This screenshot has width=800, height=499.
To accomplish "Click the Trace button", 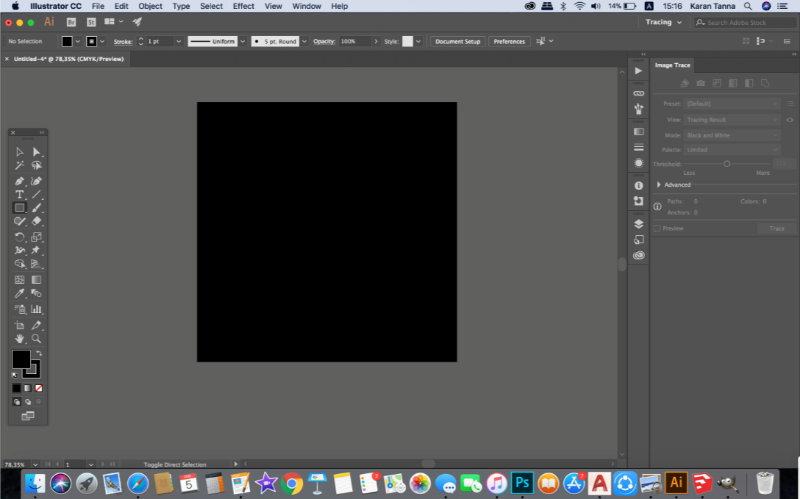I will point(777,228).
